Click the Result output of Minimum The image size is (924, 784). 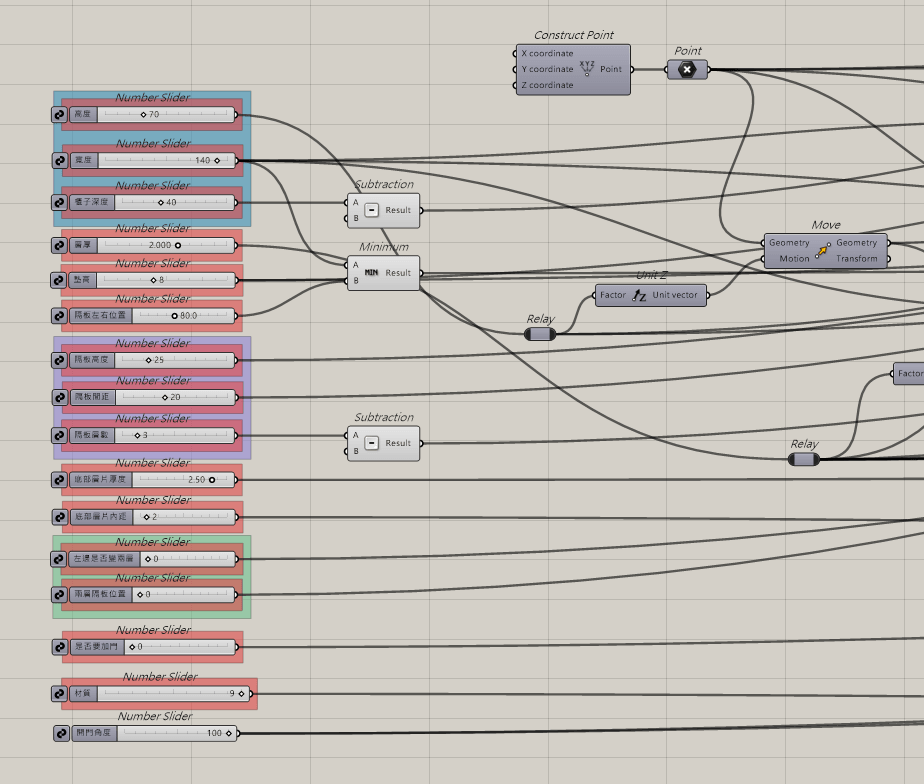398,273
